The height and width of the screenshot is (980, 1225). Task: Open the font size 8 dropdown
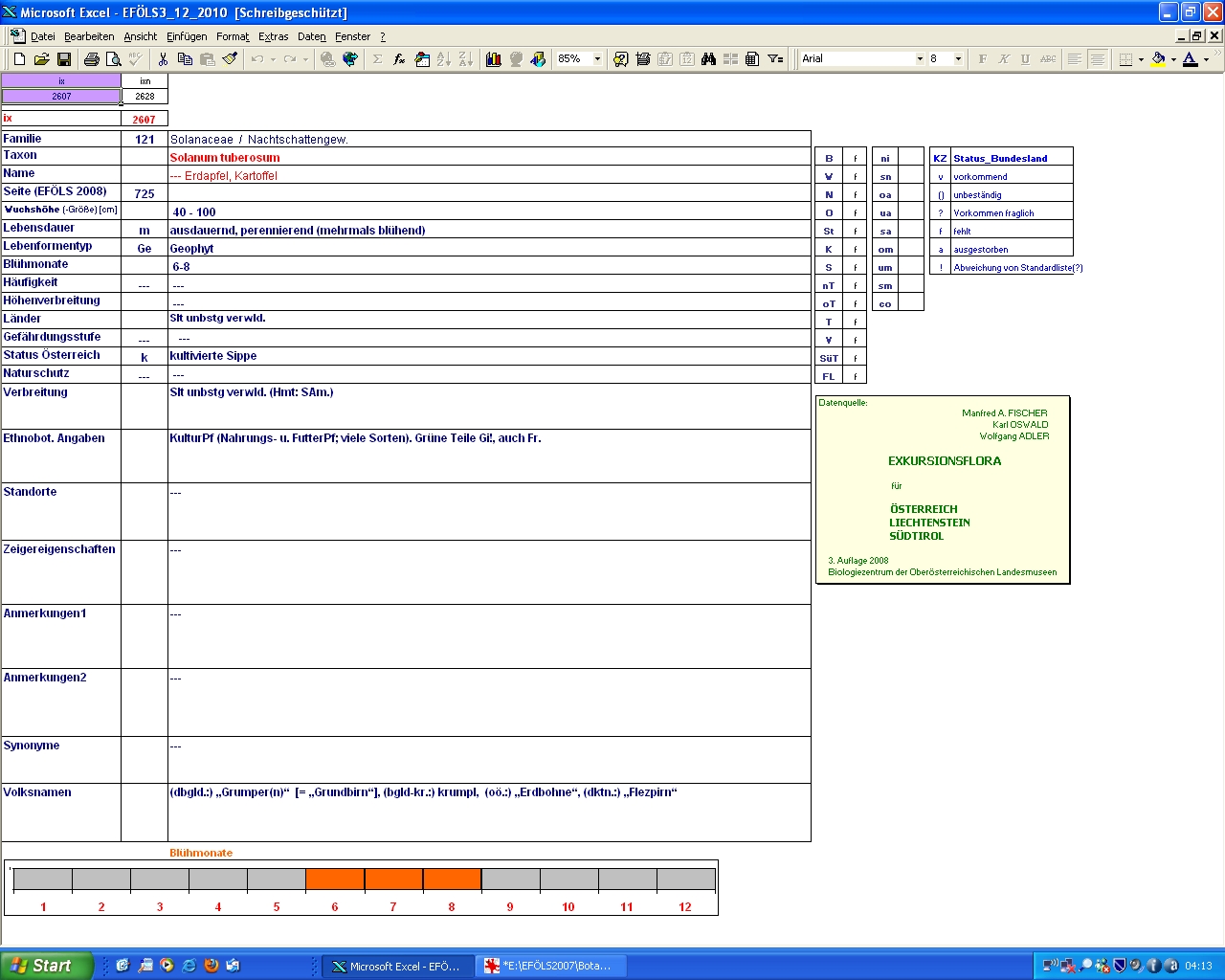pos(958,59)
